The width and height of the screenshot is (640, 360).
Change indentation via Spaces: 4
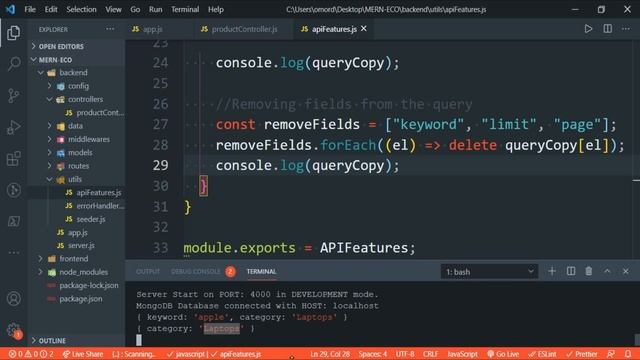point(372,354)
